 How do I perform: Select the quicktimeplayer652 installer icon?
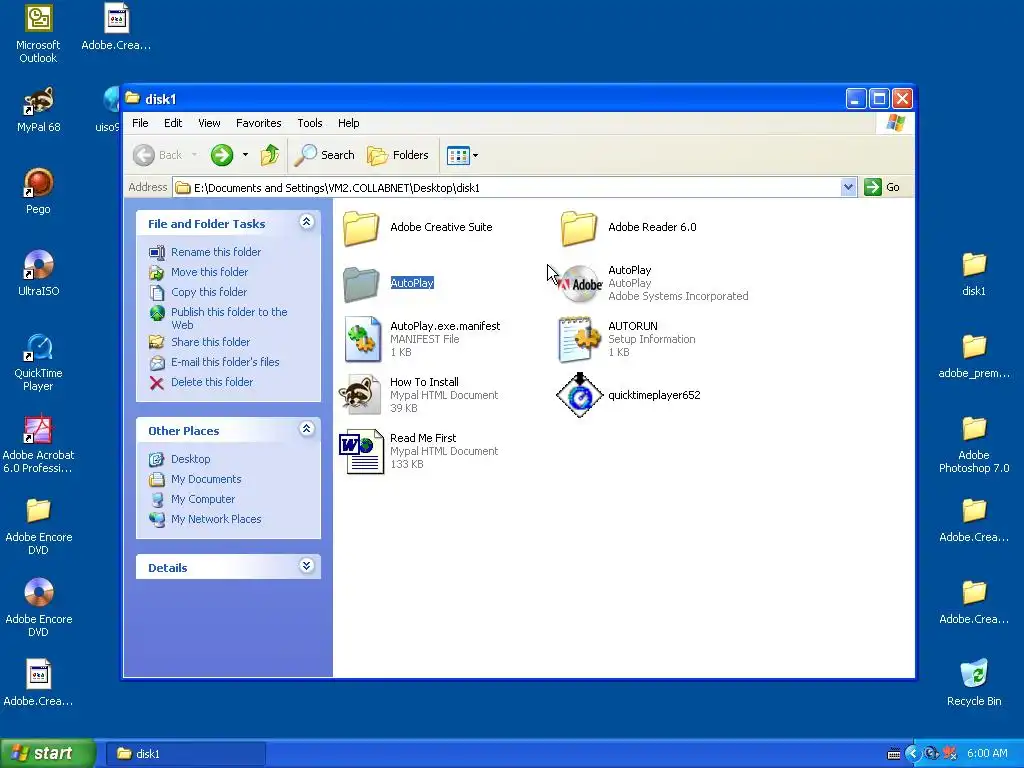click(x=579, y=394)
